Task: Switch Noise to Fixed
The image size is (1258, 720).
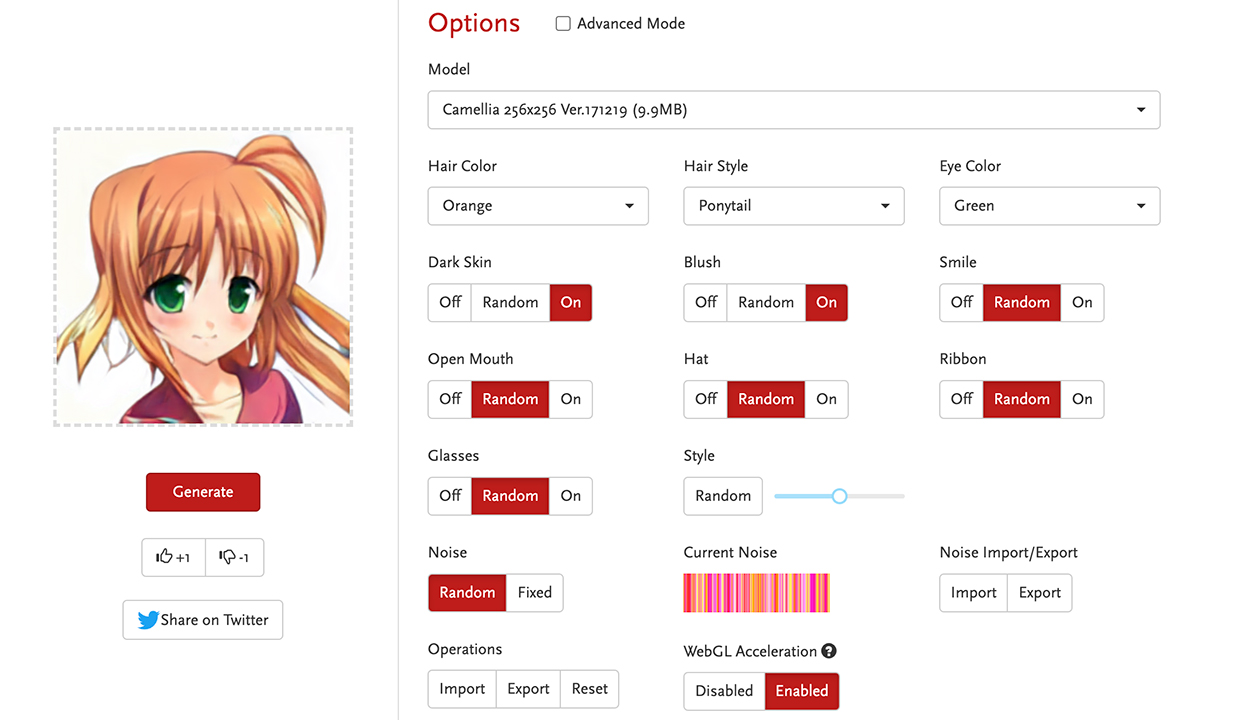Action: pyautogui.click(x=534, y=592)
